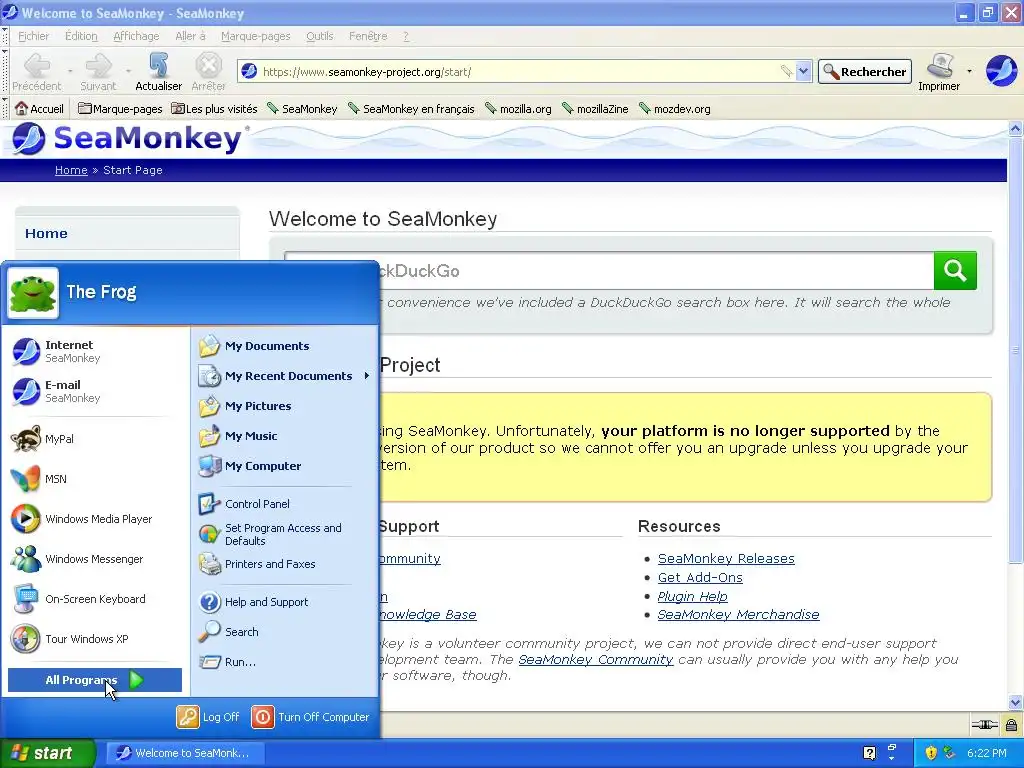Open Search from Start menu
This screenshot has width=1024, height=768.
(x=284, y=632)
